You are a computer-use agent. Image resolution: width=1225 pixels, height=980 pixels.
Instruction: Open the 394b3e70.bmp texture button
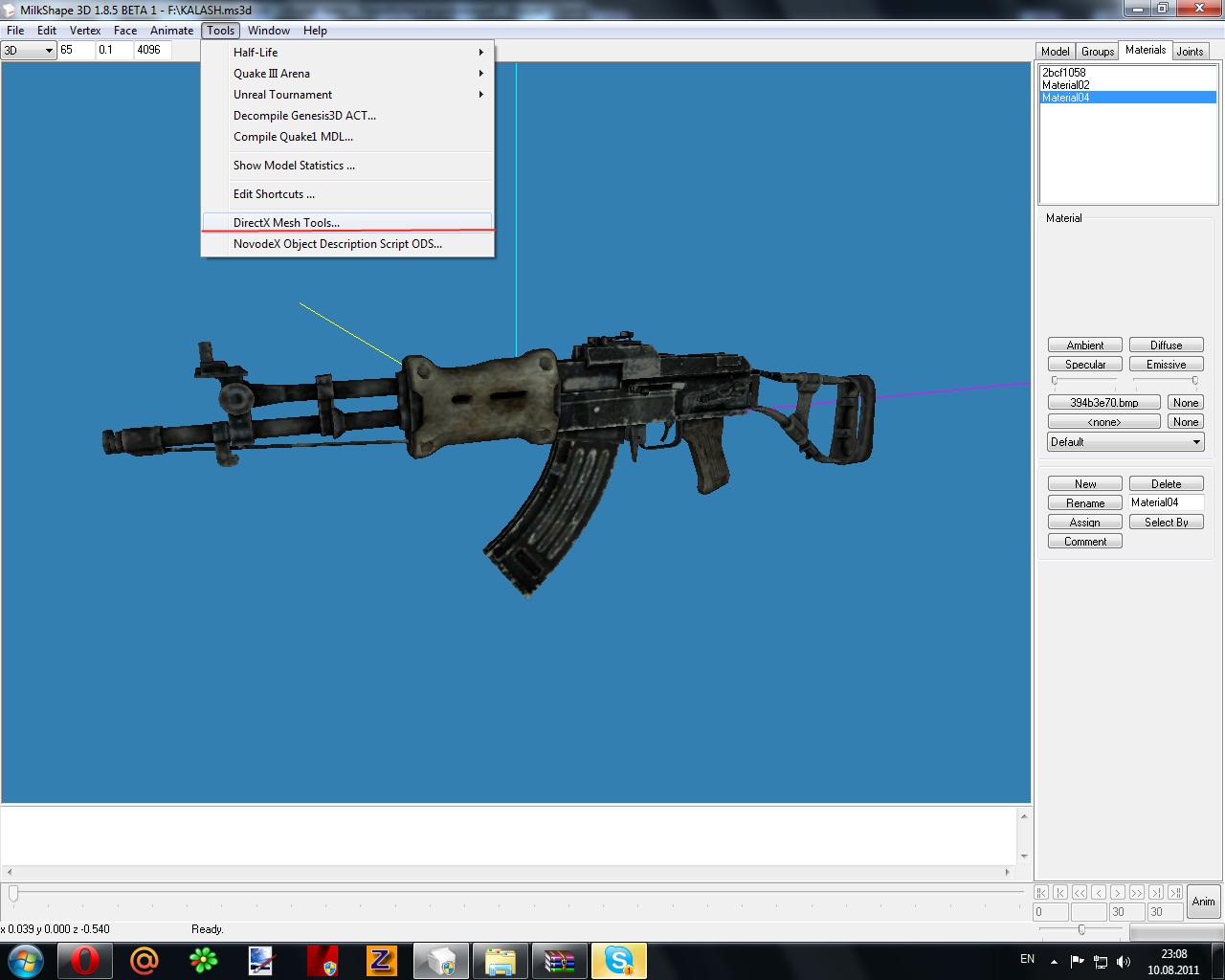point(1104,403)
